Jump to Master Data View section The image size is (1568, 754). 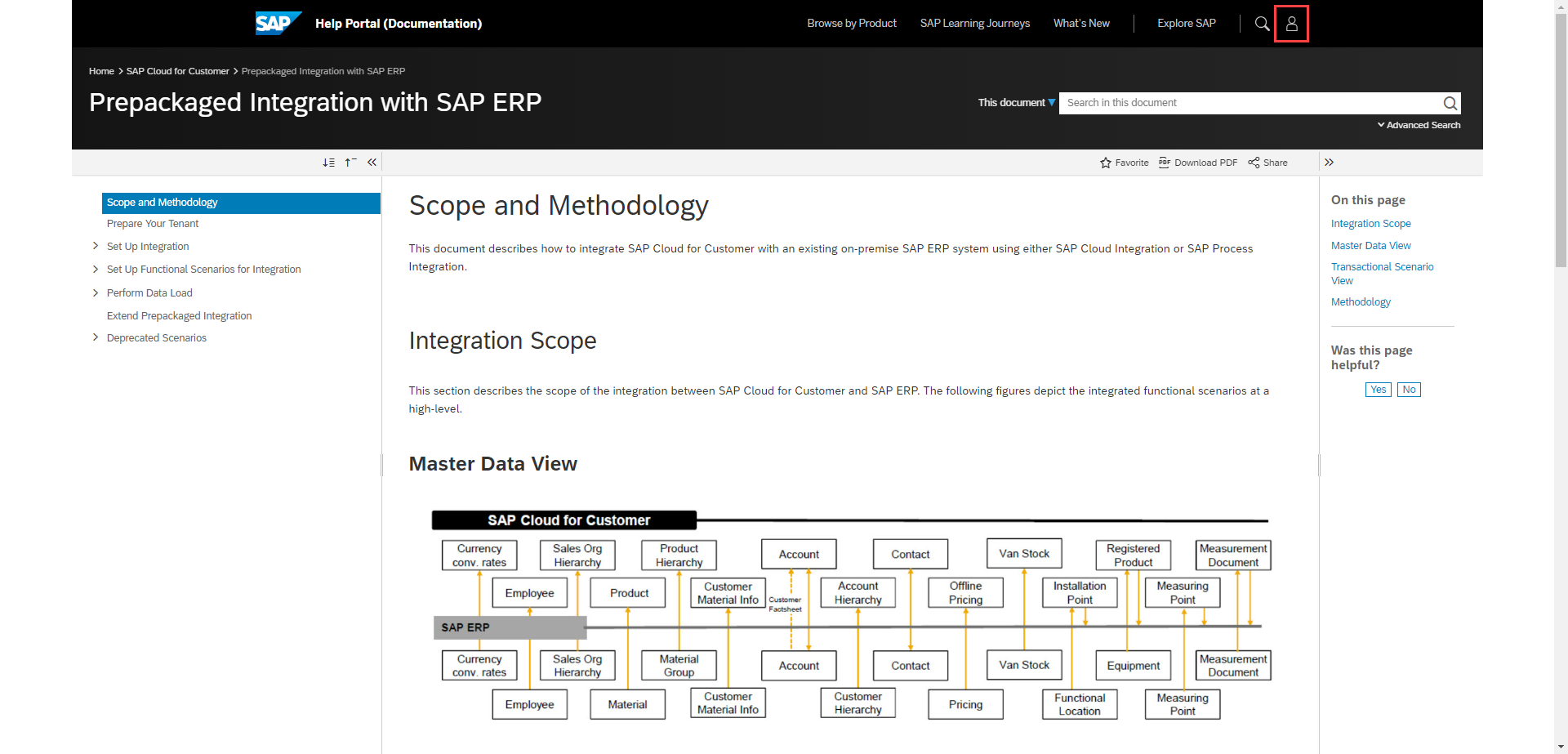coord(1370,246)
